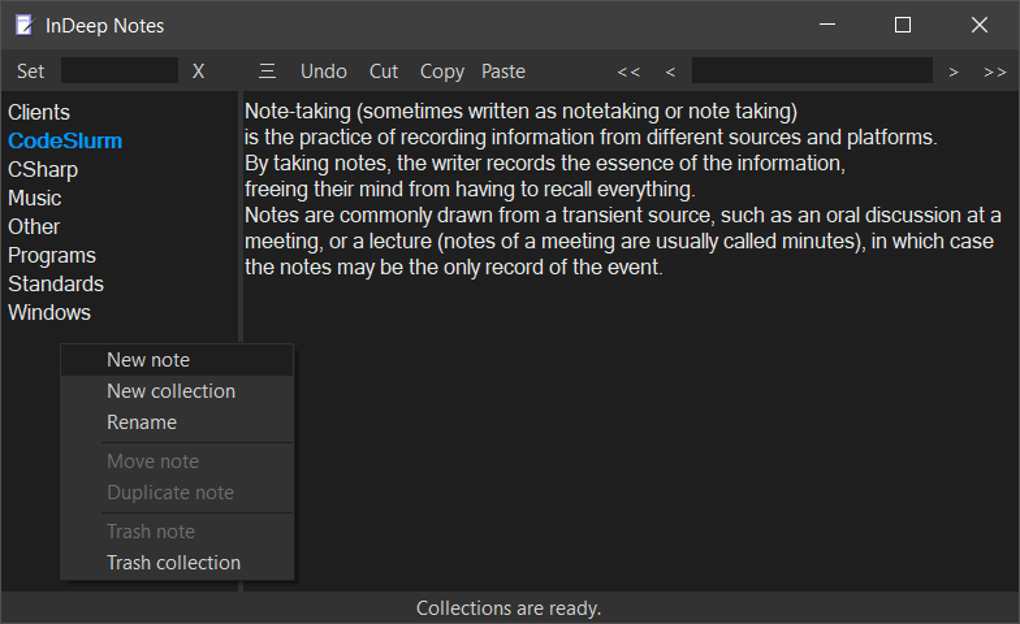Click the InDeep Notes application icon

coord(22,25)
